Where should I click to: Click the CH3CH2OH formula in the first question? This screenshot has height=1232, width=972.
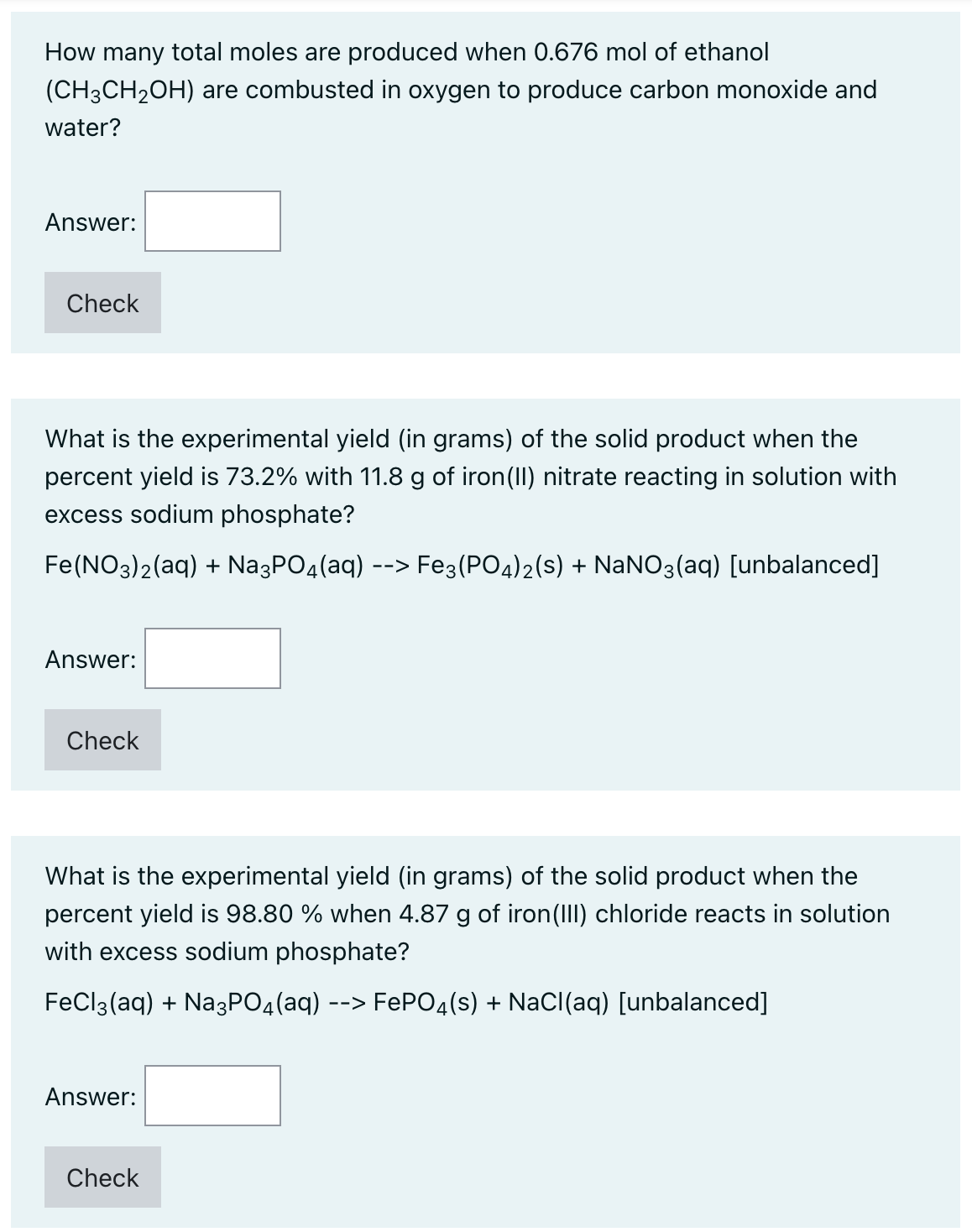coord(120,91)
